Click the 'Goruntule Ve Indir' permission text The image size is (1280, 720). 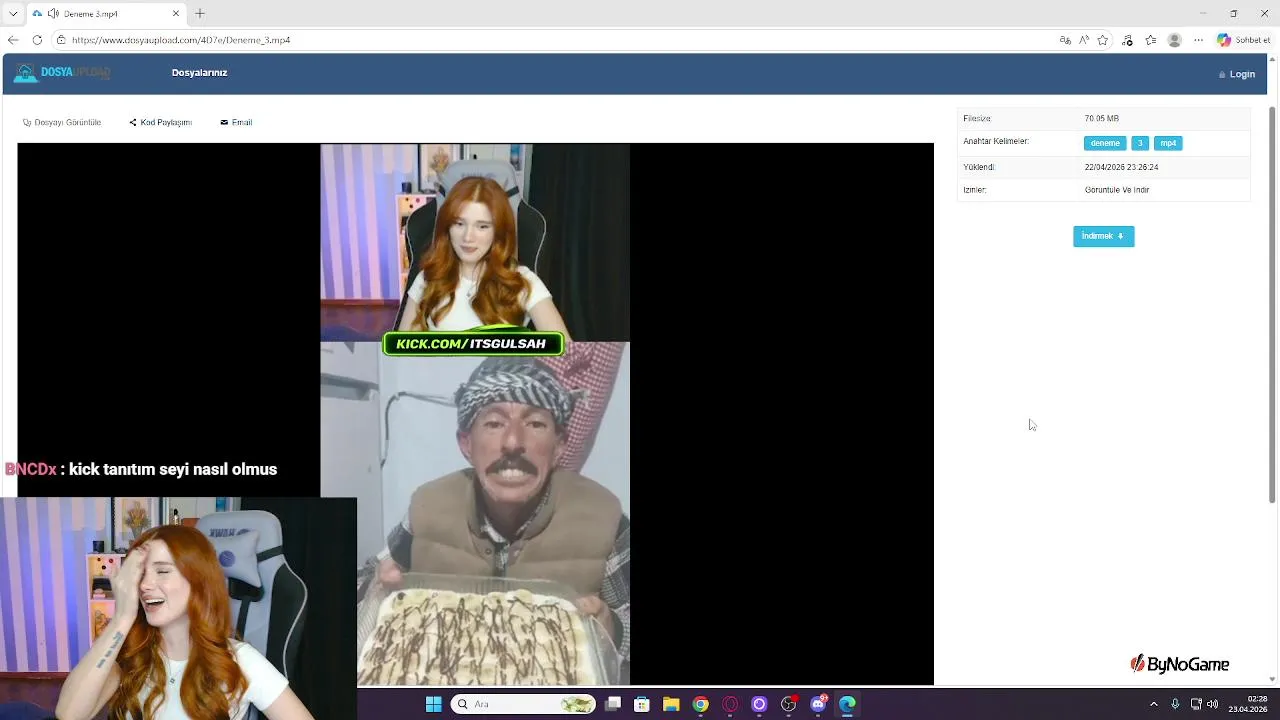1116,189
